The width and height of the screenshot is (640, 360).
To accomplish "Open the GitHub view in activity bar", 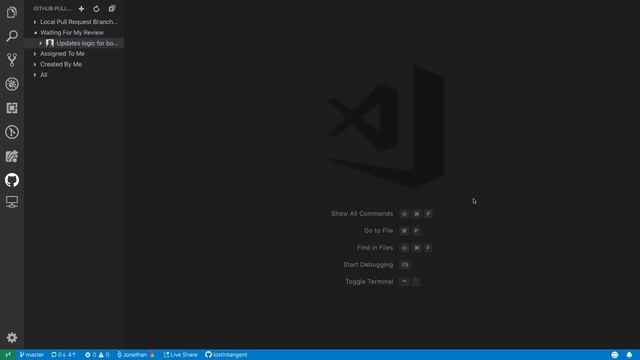I will click(x=12, y=180).
